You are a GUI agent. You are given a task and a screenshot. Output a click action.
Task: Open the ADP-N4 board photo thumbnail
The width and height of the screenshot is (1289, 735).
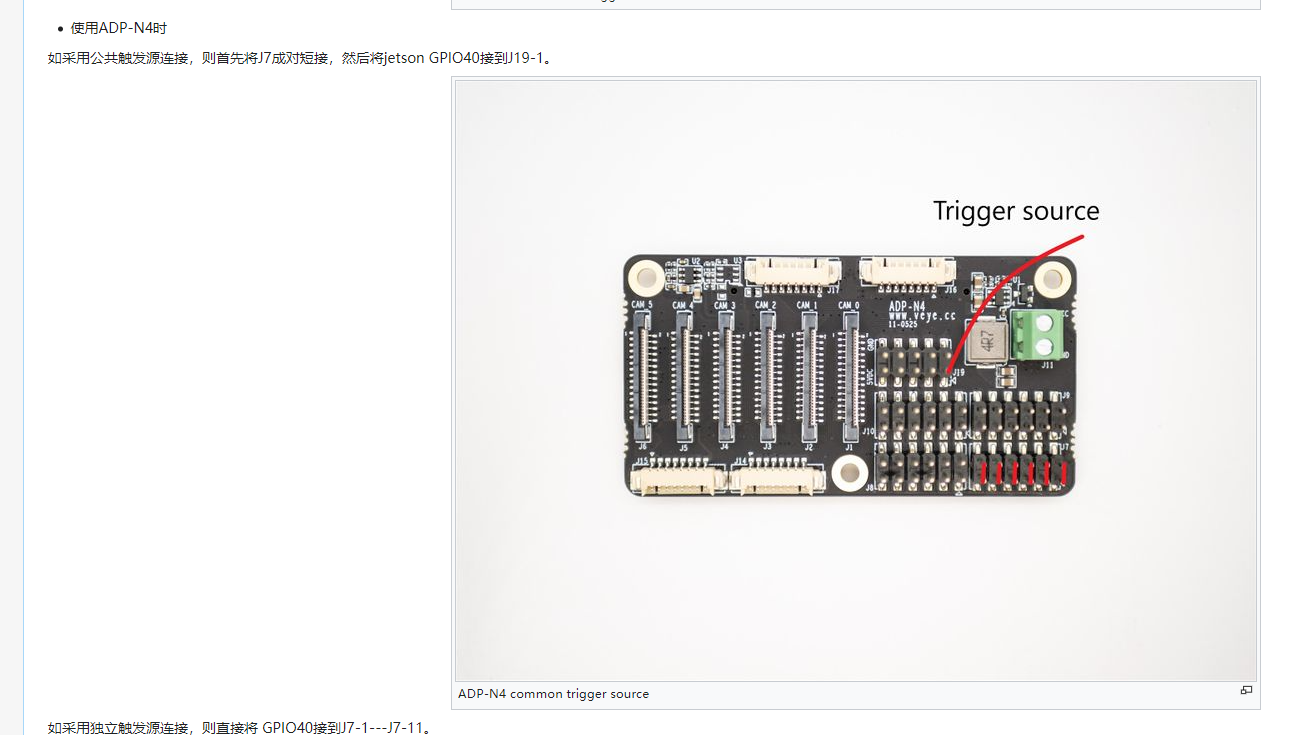coord(855,380)
